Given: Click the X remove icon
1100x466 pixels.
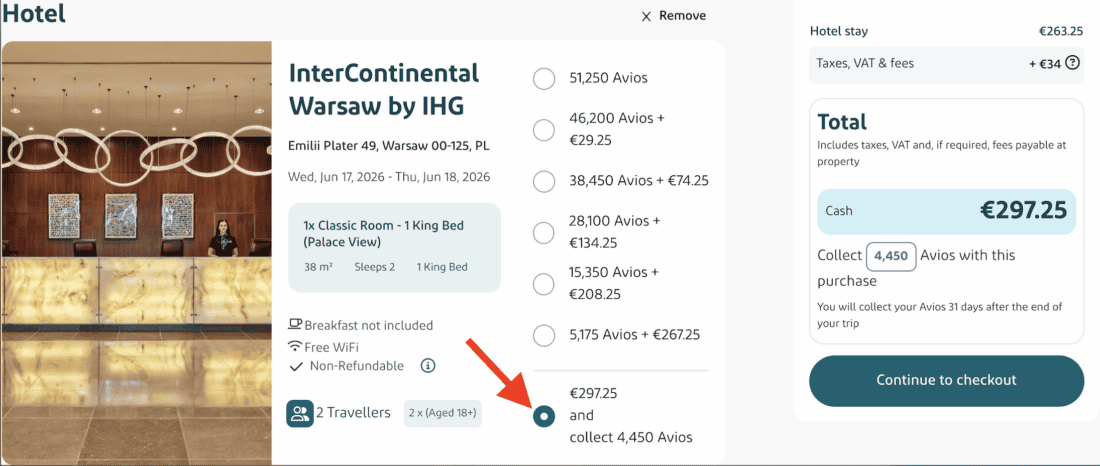Looking at the screenshot, I should (646, 16).
